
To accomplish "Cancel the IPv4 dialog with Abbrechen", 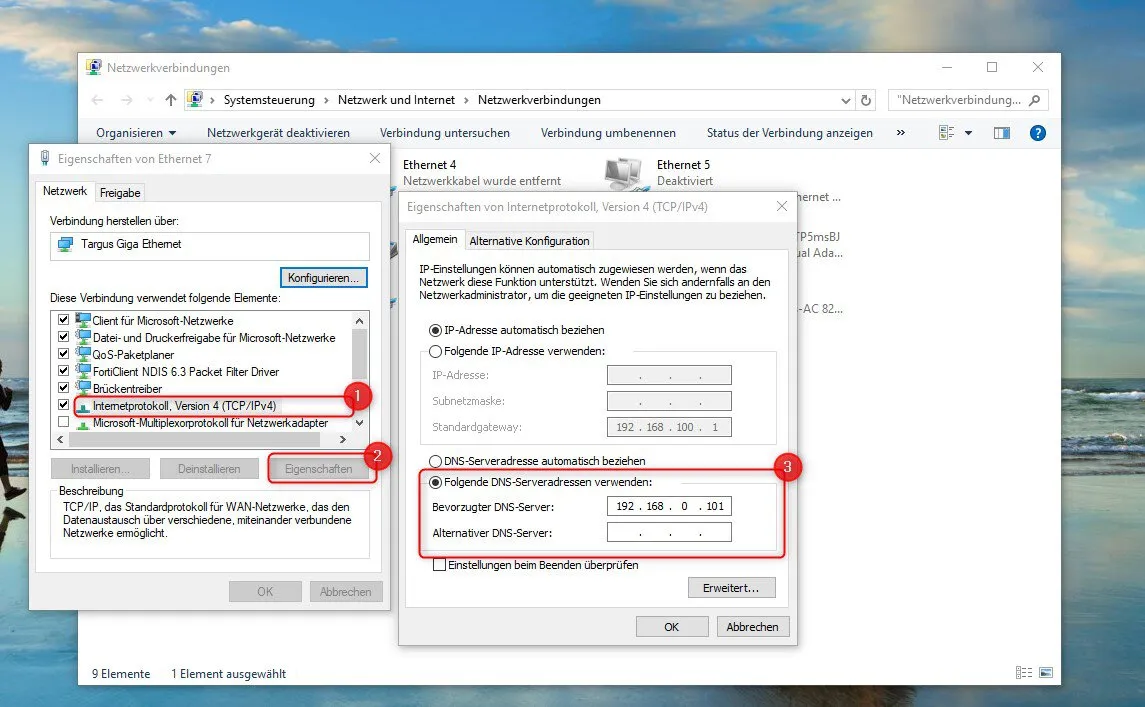I will tap(752, 627).
